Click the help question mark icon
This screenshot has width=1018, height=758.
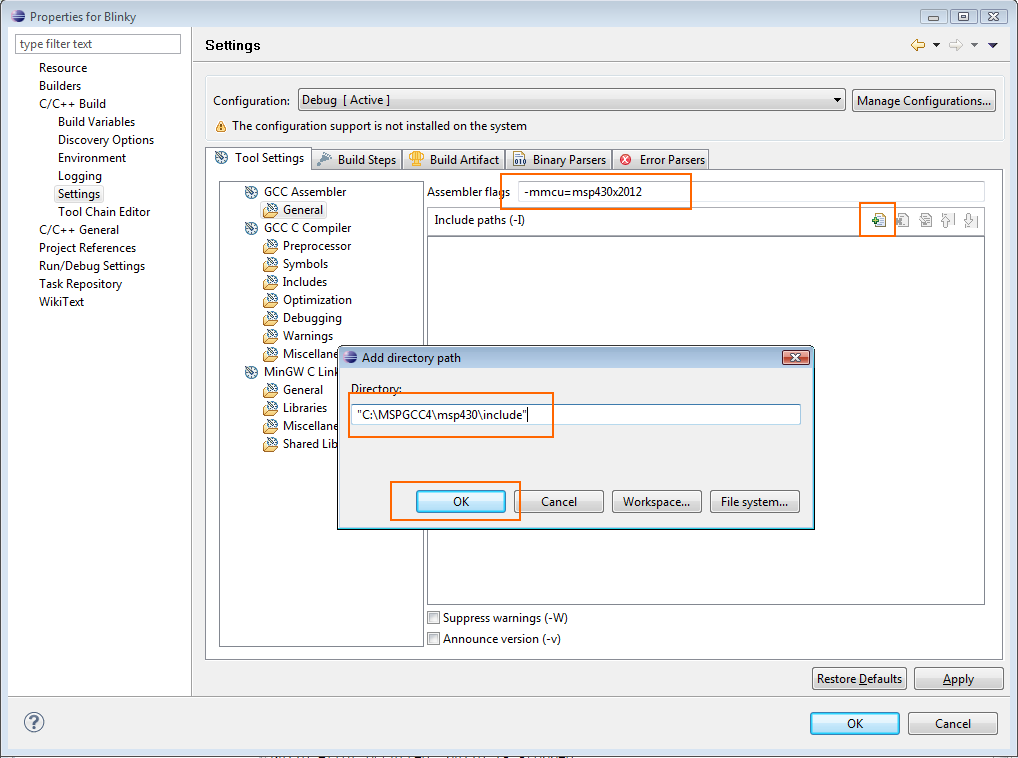tap(34, 722)
